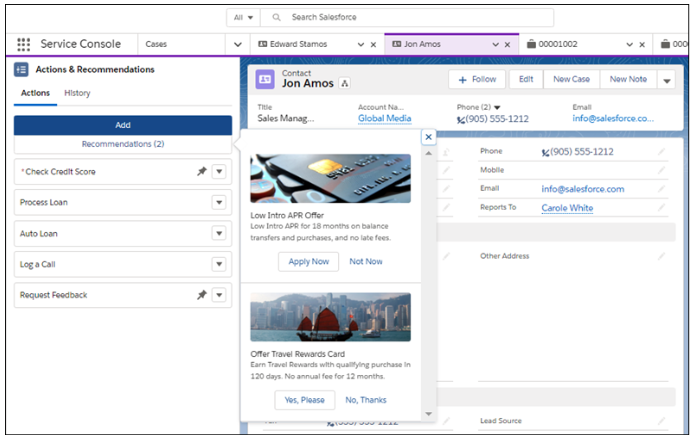
Task: Click the briefcase icon on tab 00001002
Action: (x=531, y=44)
